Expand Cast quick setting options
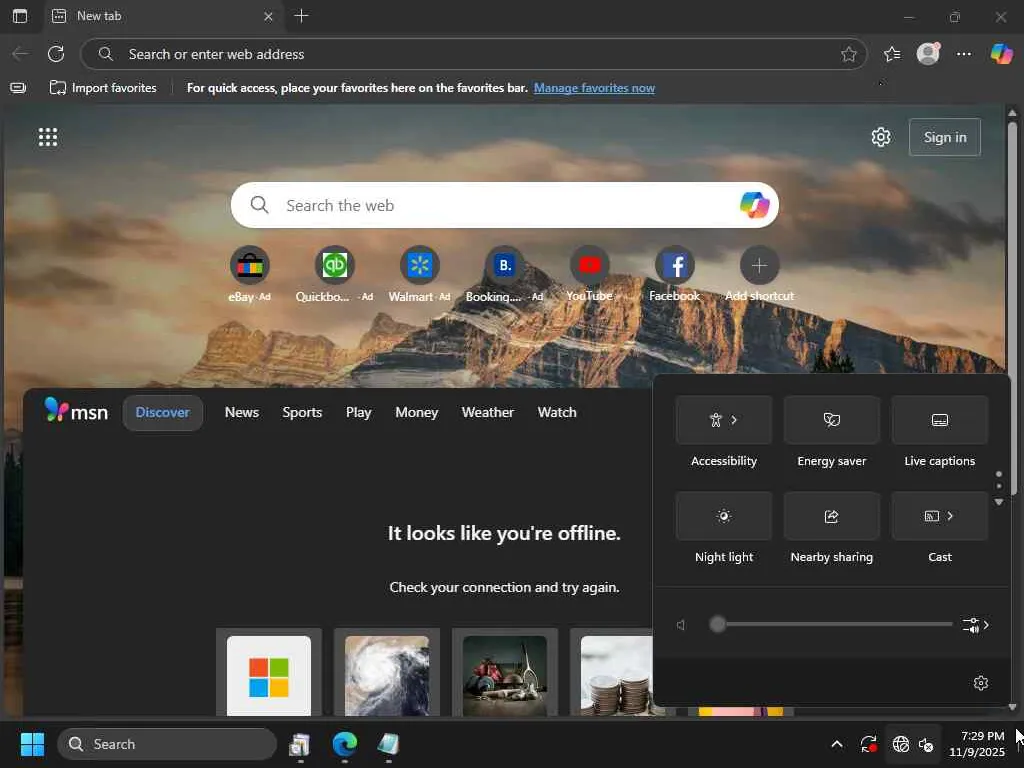The image size is (1024, 768). [950, 516]
